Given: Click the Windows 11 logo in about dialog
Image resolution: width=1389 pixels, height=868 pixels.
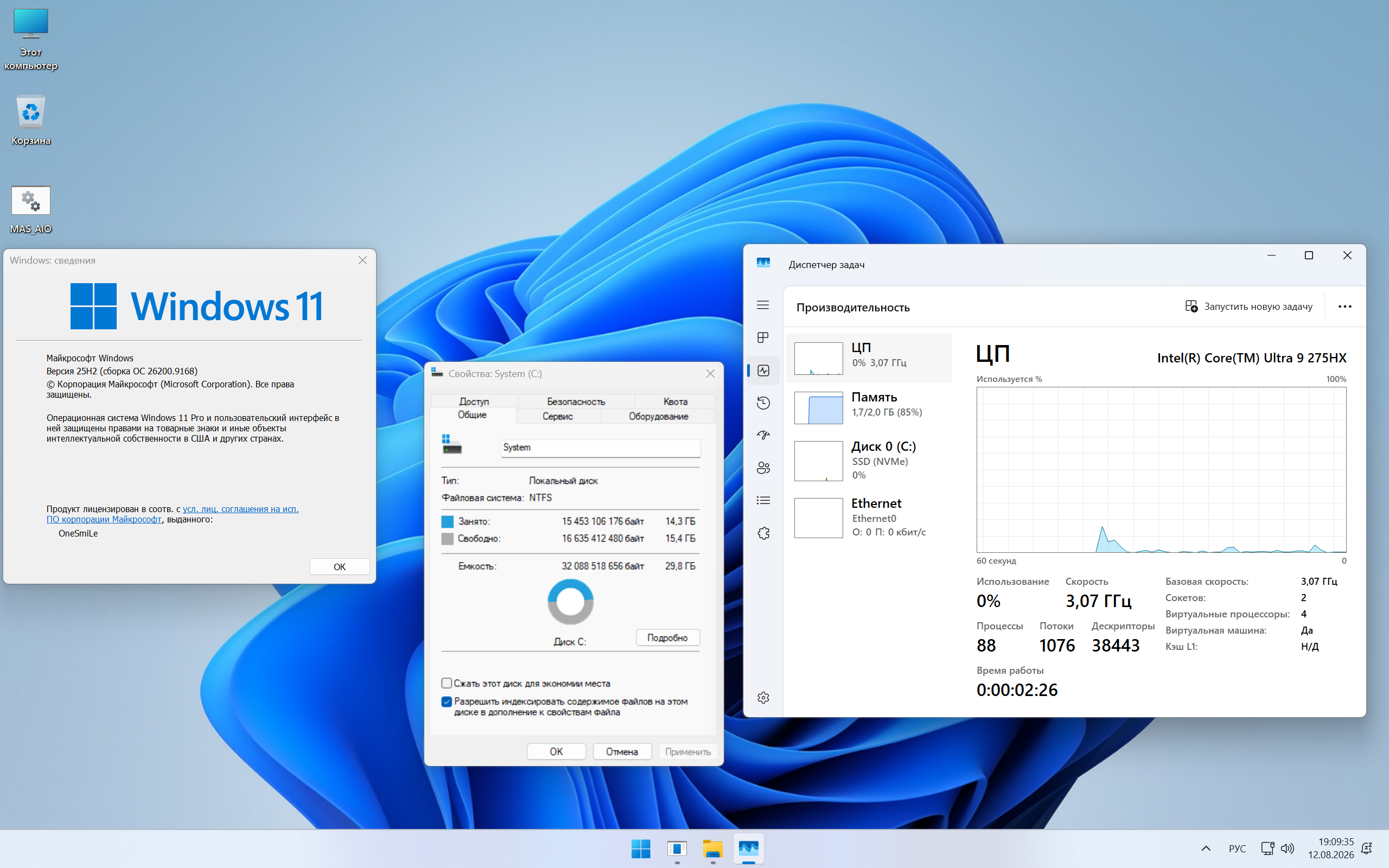Looking at the screenshot, I should tap(197, 306).
